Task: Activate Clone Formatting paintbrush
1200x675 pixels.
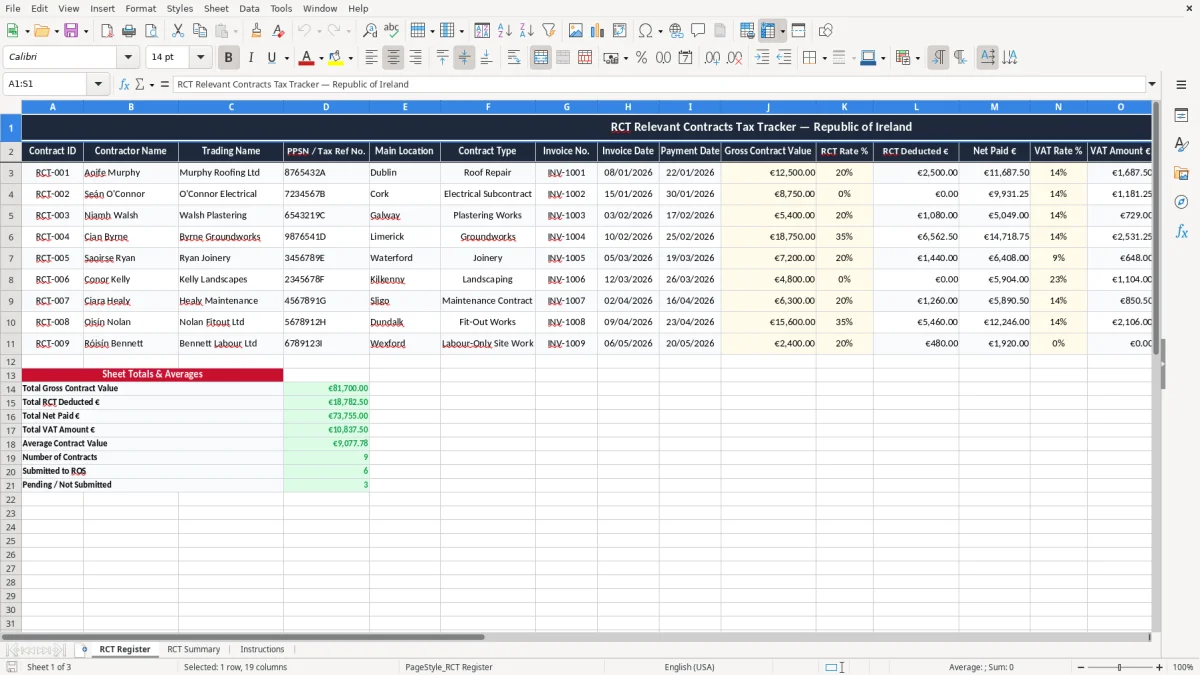Action: tap(256, 31)
